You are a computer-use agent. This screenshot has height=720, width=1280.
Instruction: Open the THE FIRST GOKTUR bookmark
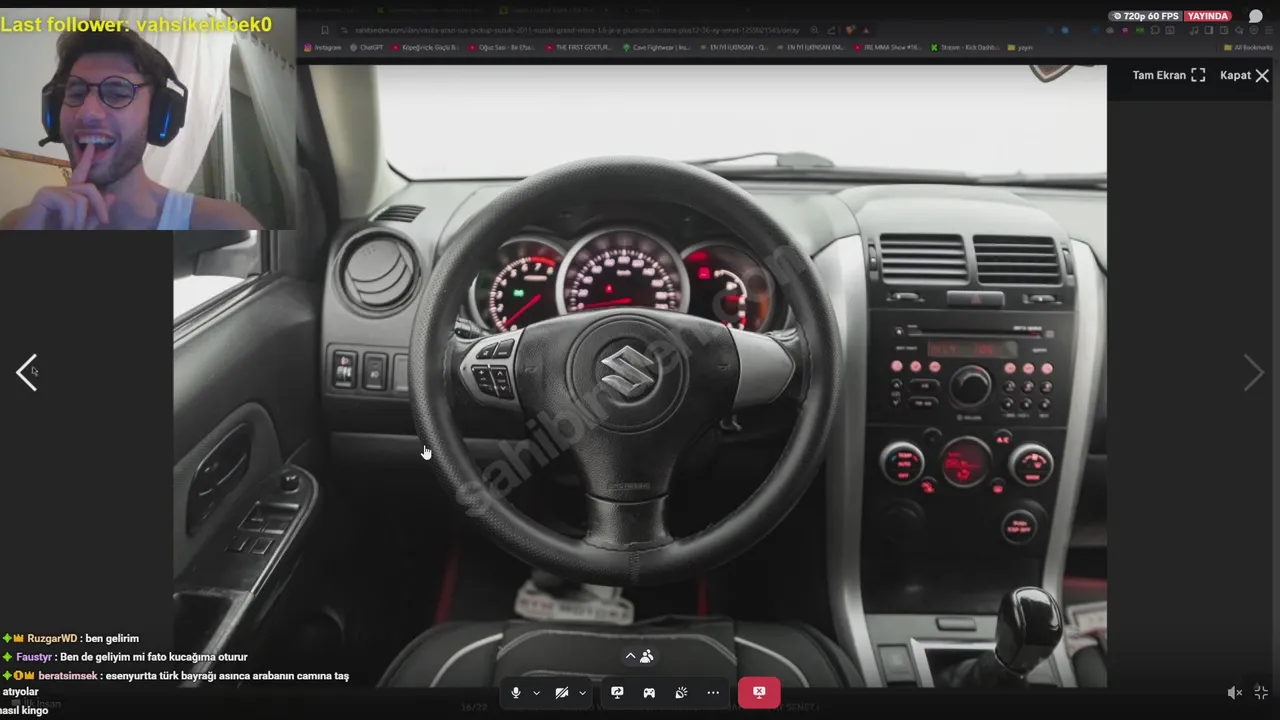579,47
